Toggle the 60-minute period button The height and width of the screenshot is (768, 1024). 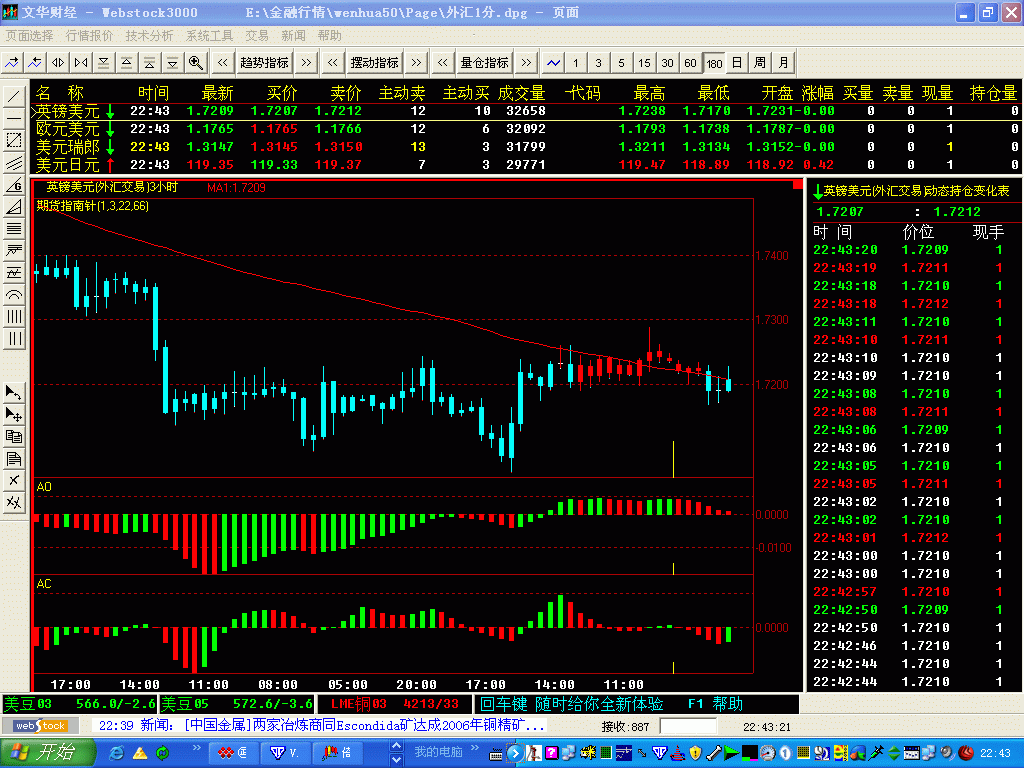(690, 62)
